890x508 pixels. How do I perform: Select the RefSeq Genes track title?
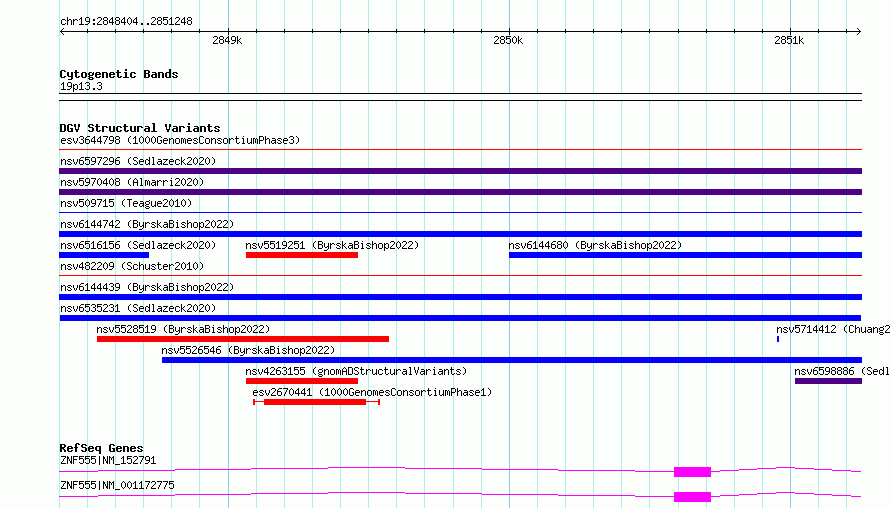point(101,448)
